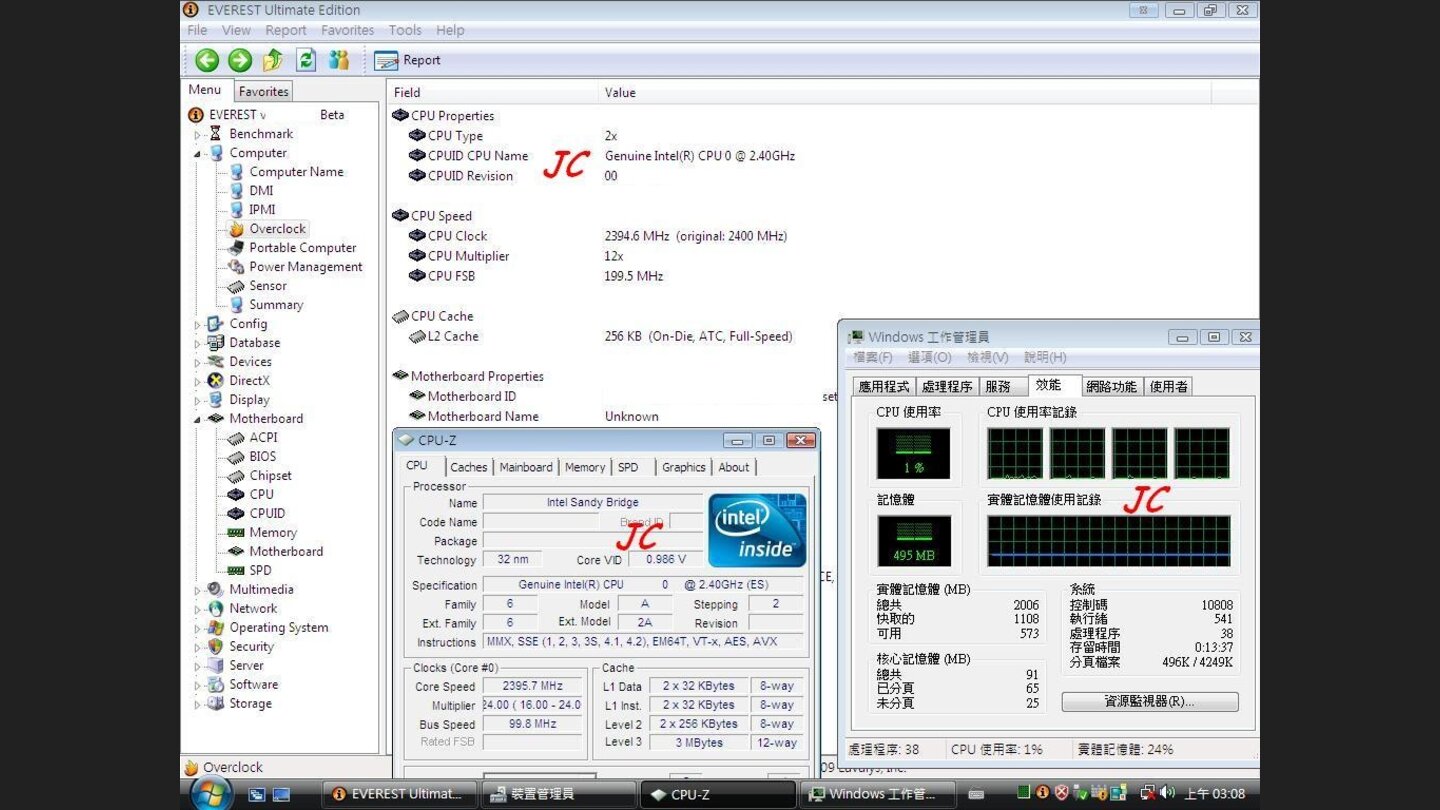Click the Value column header
Screen dimensions: 1440x810
coord(905,92)
